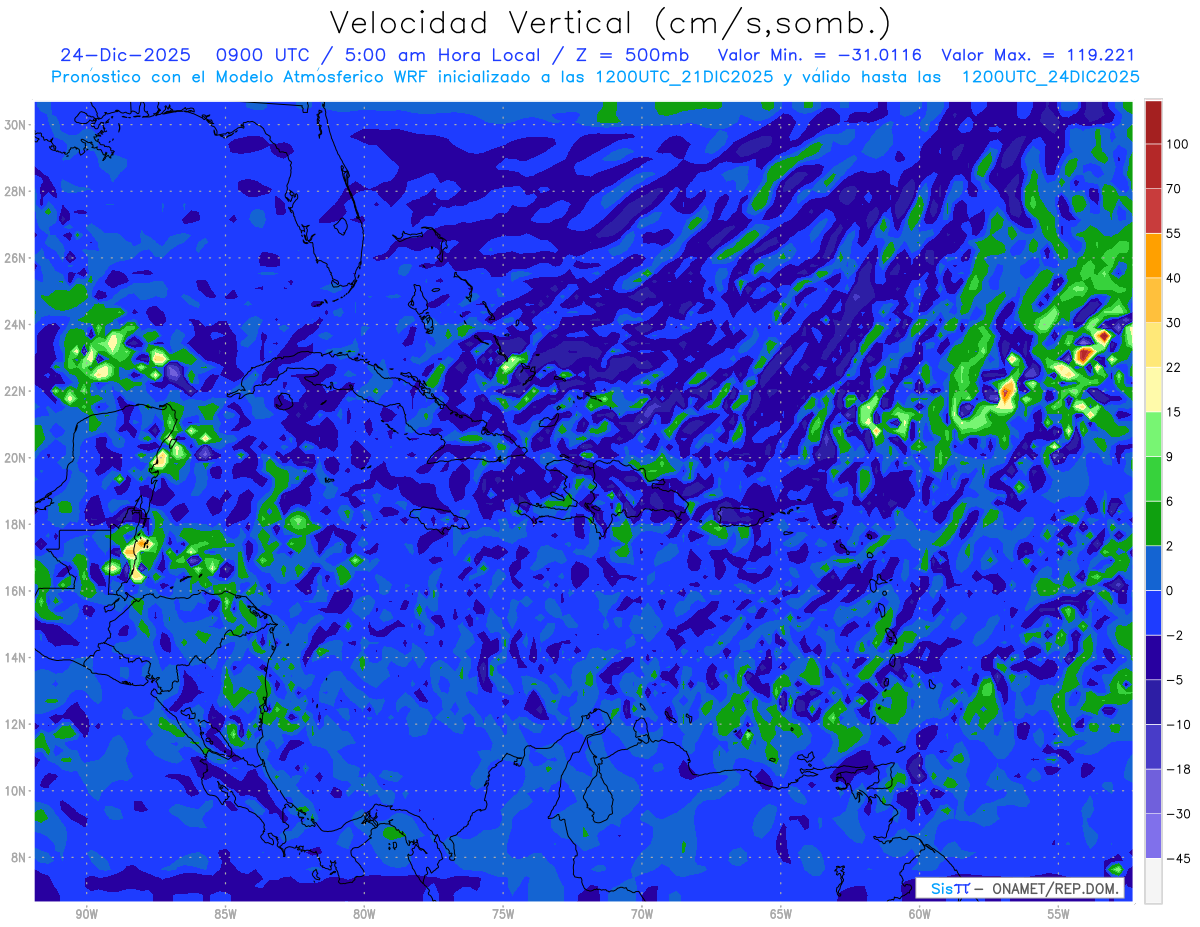Click the 'SisTT - ONAMET/REP.DOM.' credit label

[x=1021, y=888]
